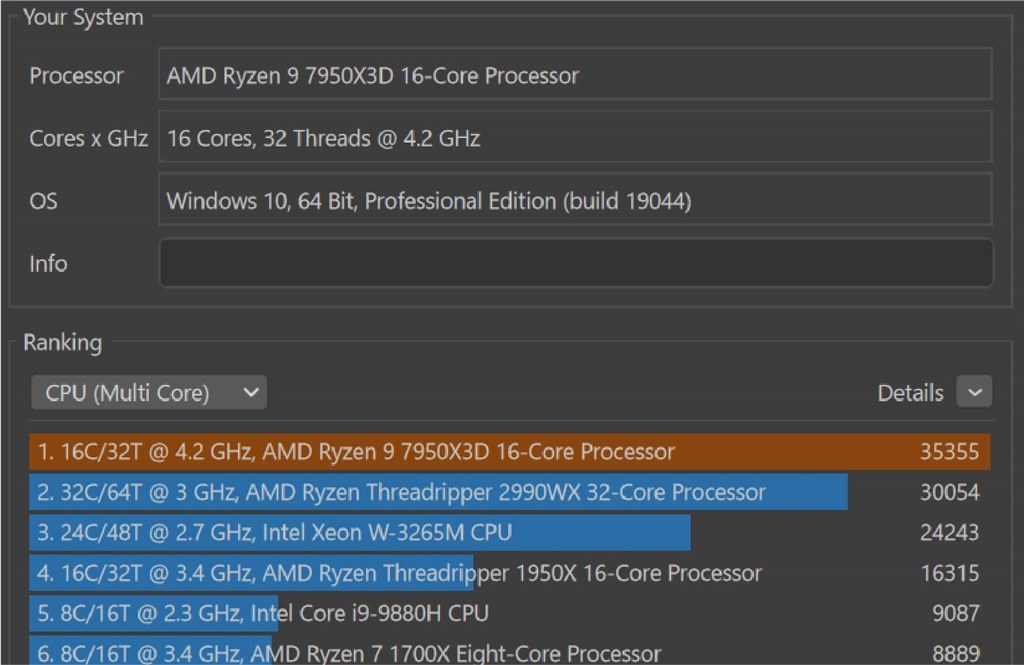Image resolution: width=1024 pixels, height=665 pixels.
Task: Click the Threadripper 1950X benchmark bar
Action: [300, 573]
